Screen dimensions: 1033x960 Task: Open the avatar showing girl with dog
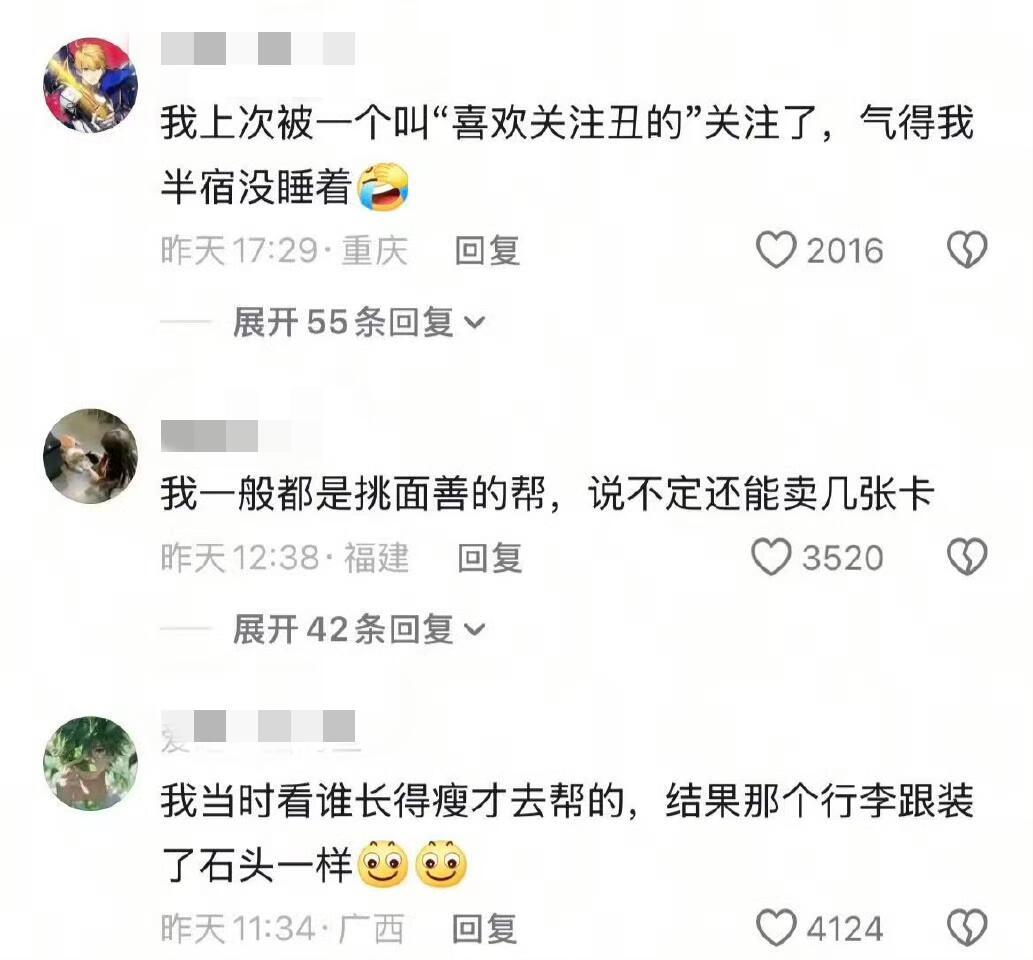click(x=90, y=456)
